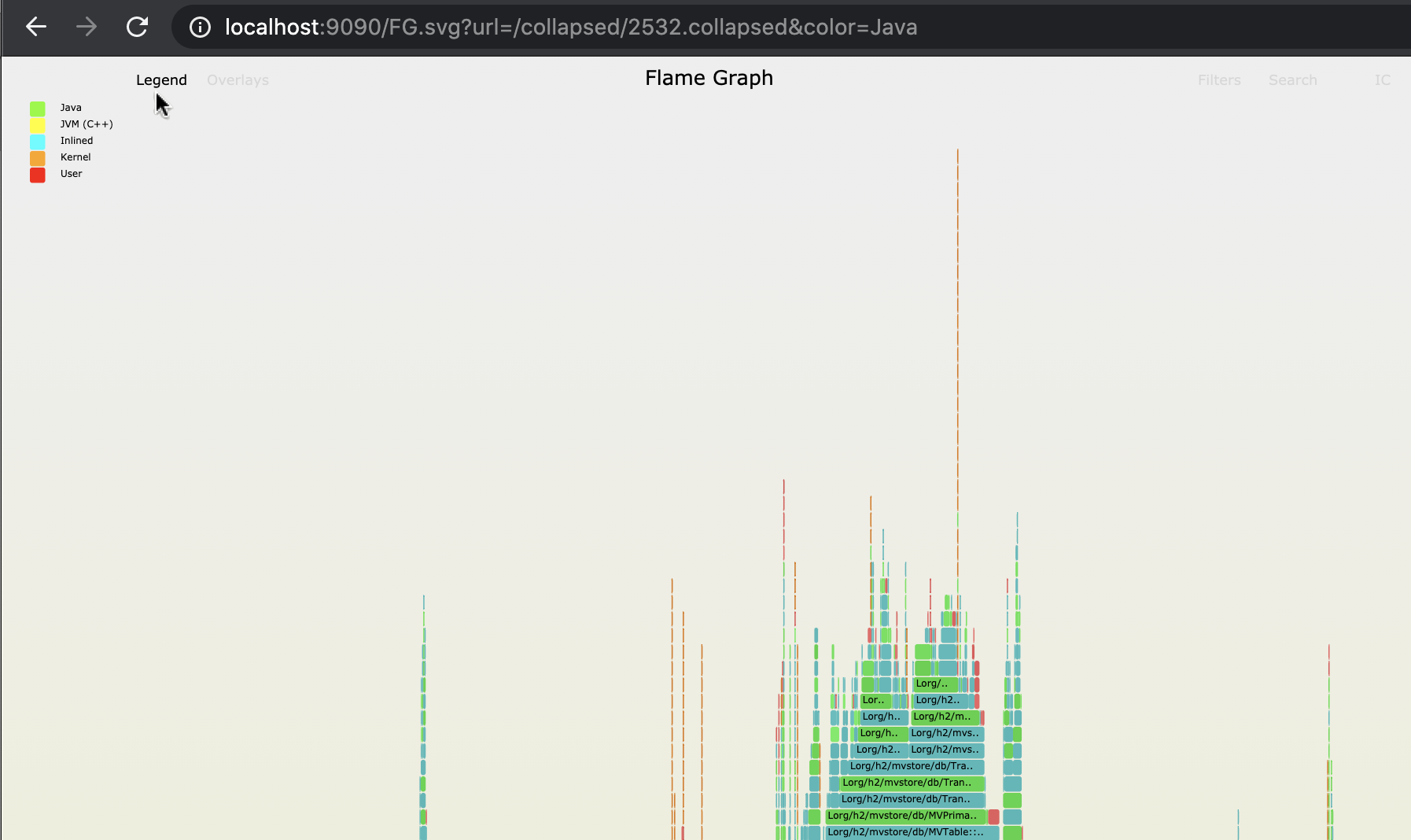Screen dimensions: 1411x840
Task: View site information for localhost
Action: 200,28
